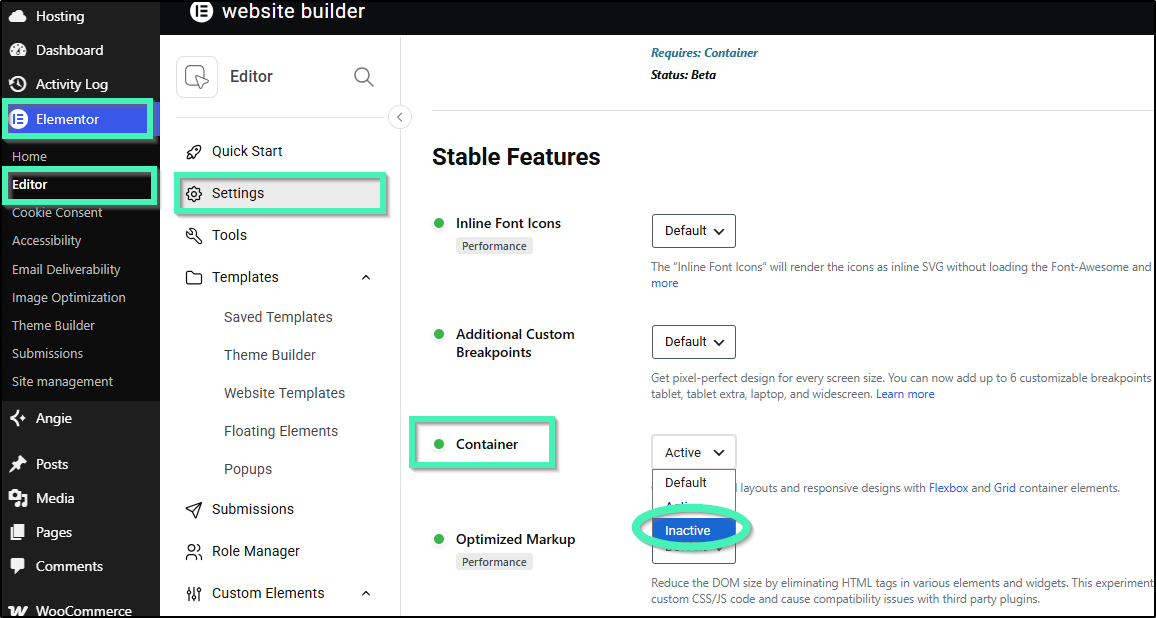This screenshot has height=618, width=1156.
Task: Open Site management submenu
Action: tap(62, 381)
